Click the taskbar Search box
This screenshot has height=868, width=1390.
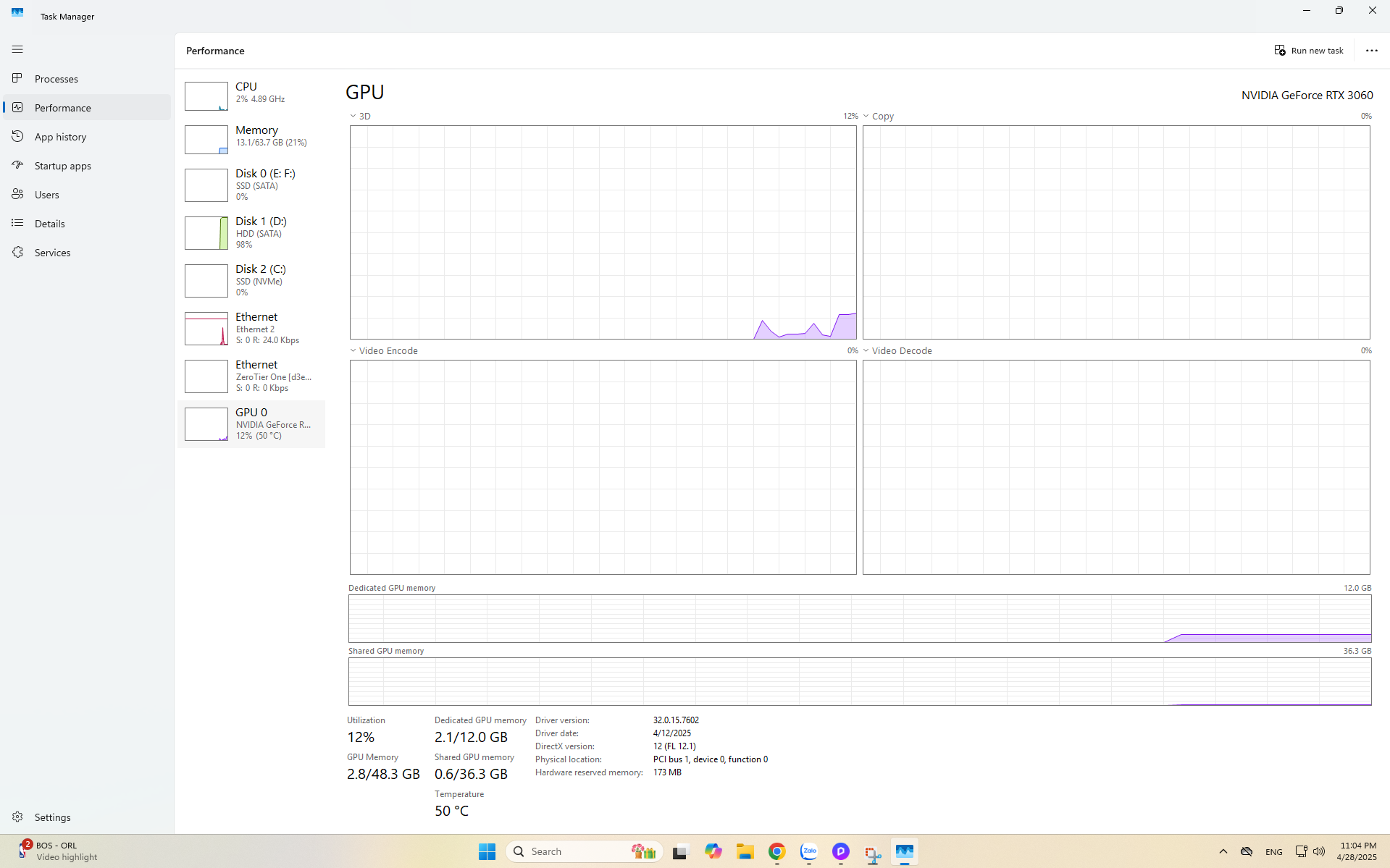point(584,851)
